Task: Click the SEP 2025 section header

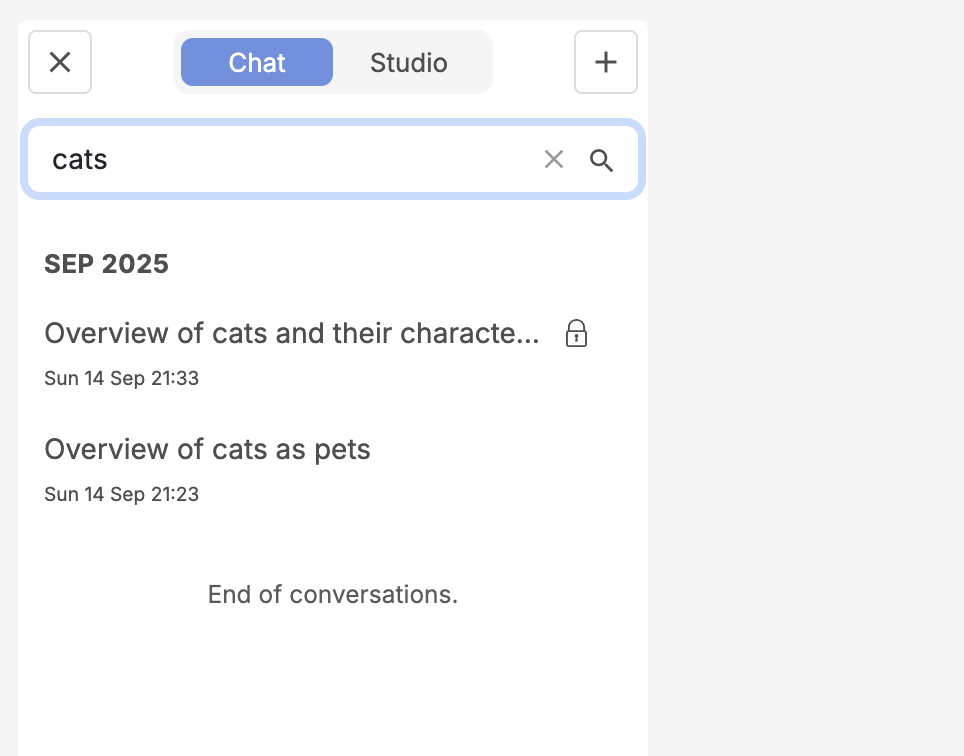Action: pyautogui.click(x=106, y=263)
